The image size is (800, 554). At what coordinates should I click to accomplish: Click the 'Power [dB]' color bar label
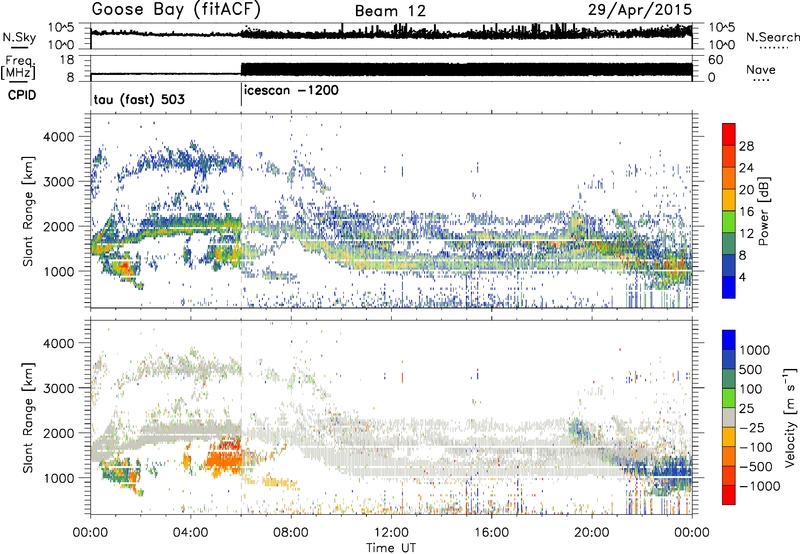point(763,211)
